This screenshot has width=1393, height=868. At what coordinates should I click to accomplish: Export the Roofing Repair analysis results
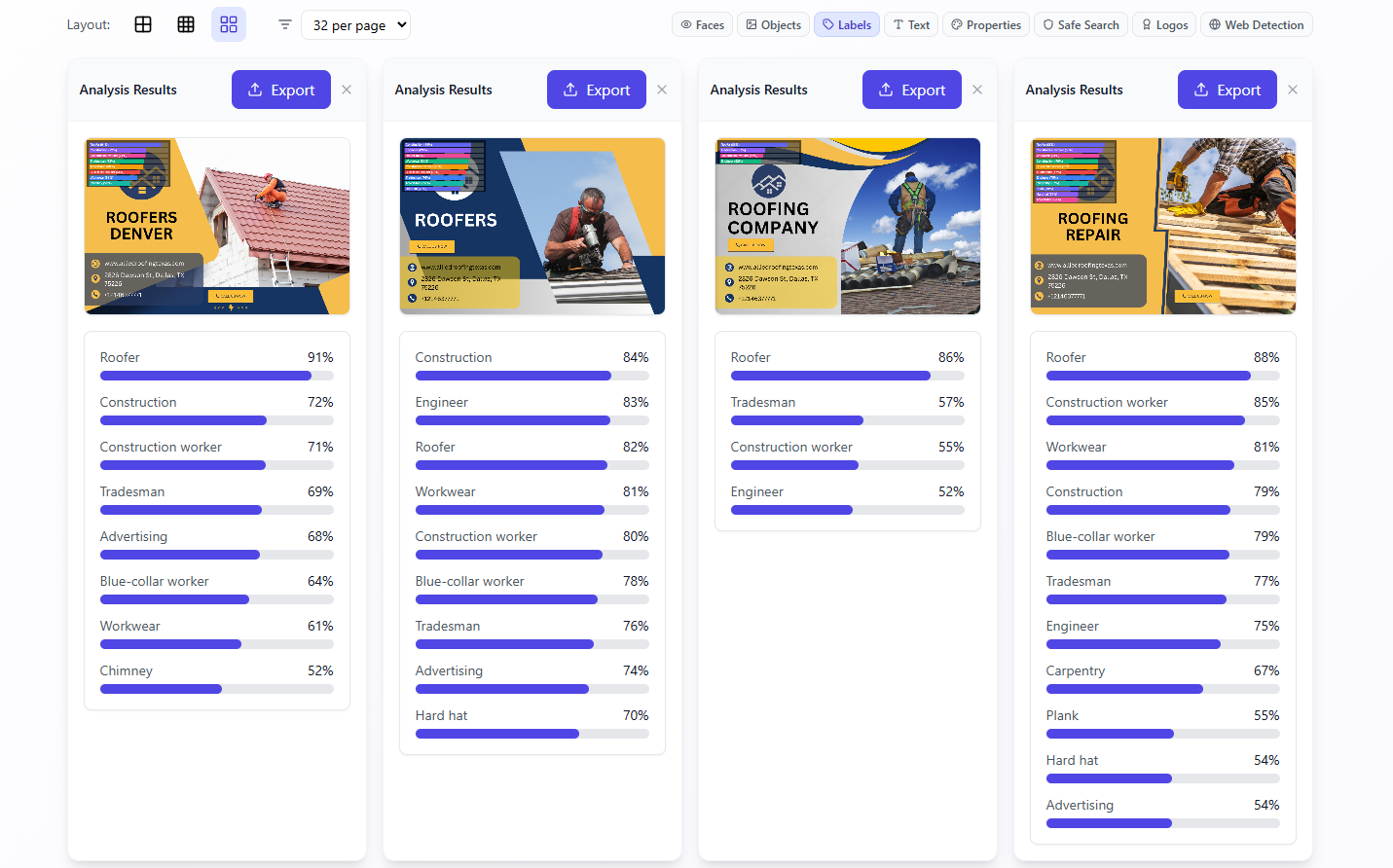point(1228,90)
